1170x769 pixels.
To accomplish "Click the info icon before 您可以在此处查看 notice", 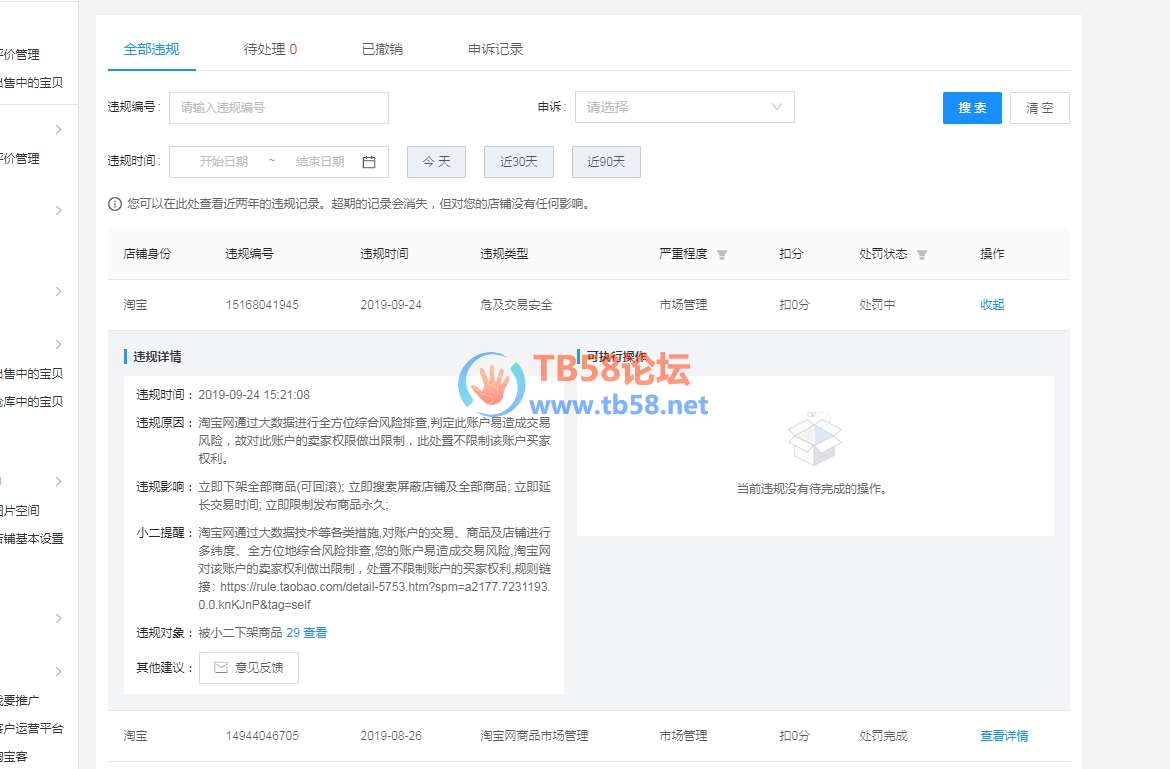I will point(115,204).
